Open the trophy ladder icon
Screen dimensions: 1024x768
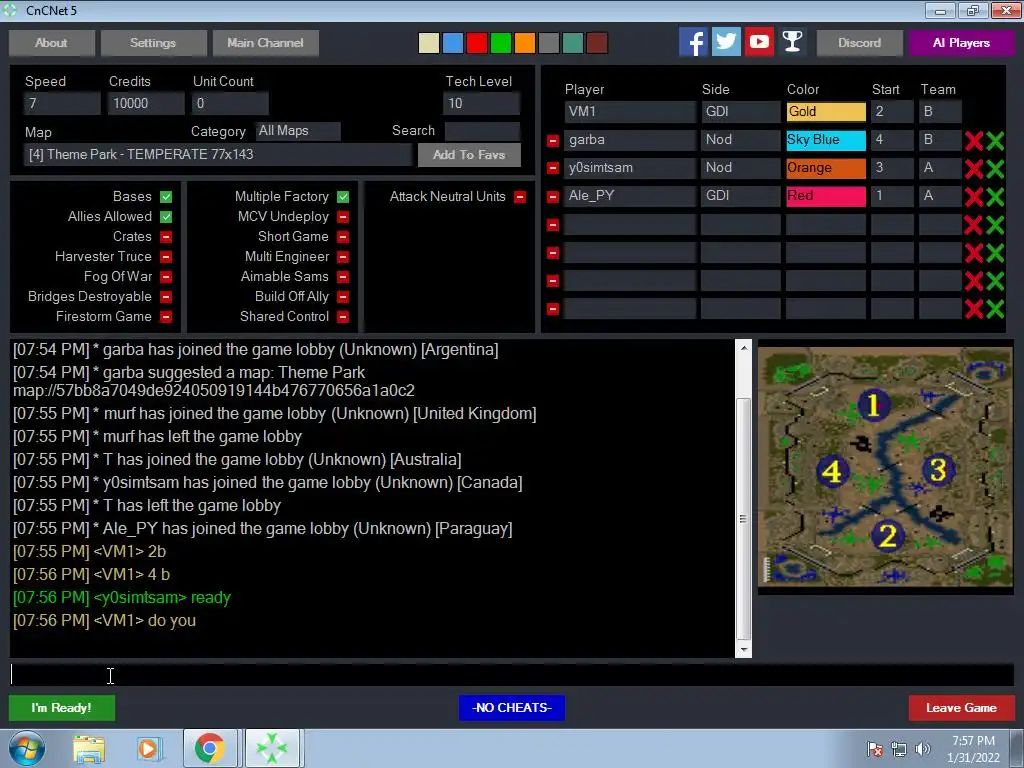tap(792, 42)
